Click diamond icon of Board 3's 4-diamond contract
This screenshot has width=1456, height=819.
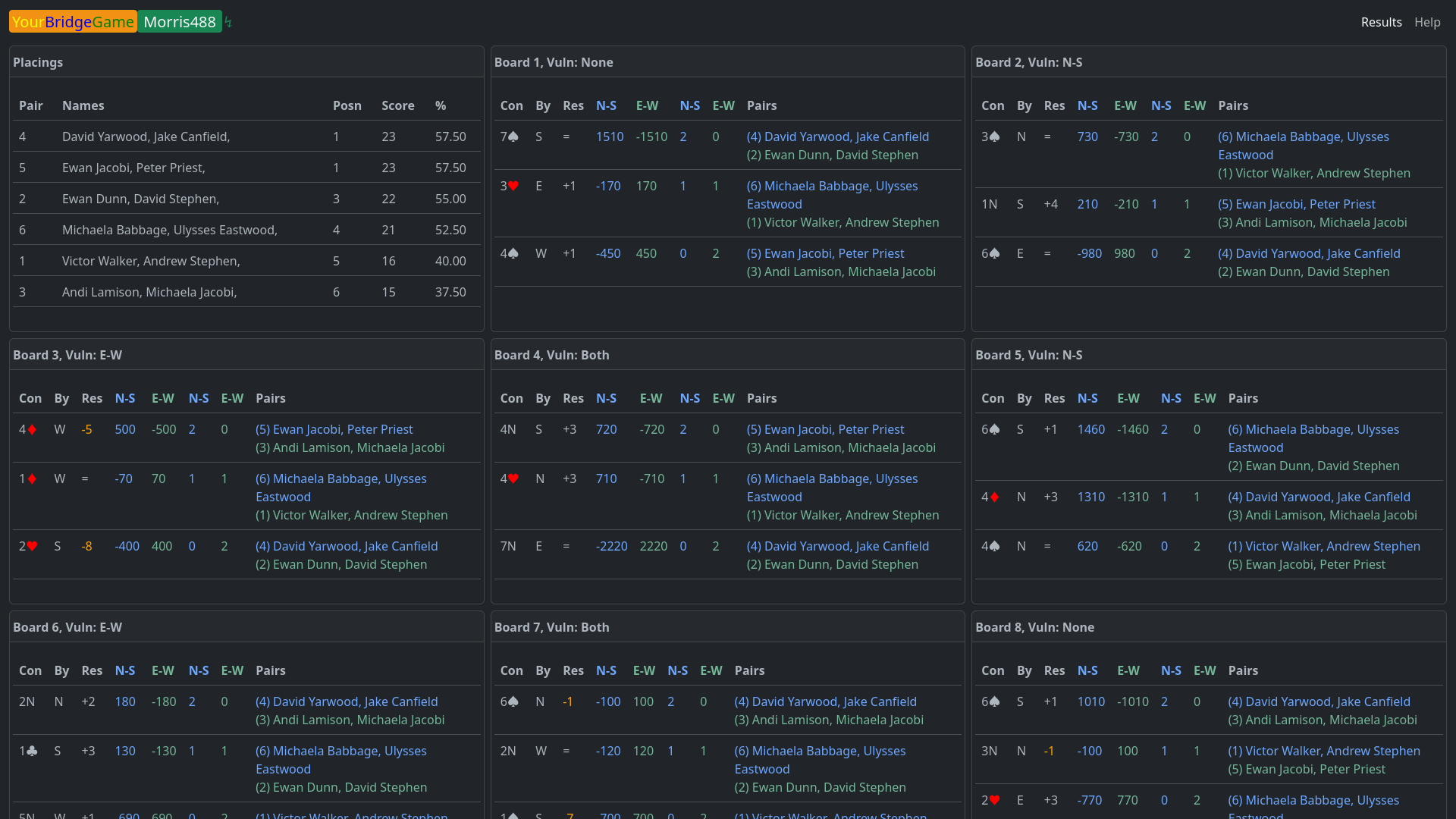pyautogui.click(x=32, y=429)
